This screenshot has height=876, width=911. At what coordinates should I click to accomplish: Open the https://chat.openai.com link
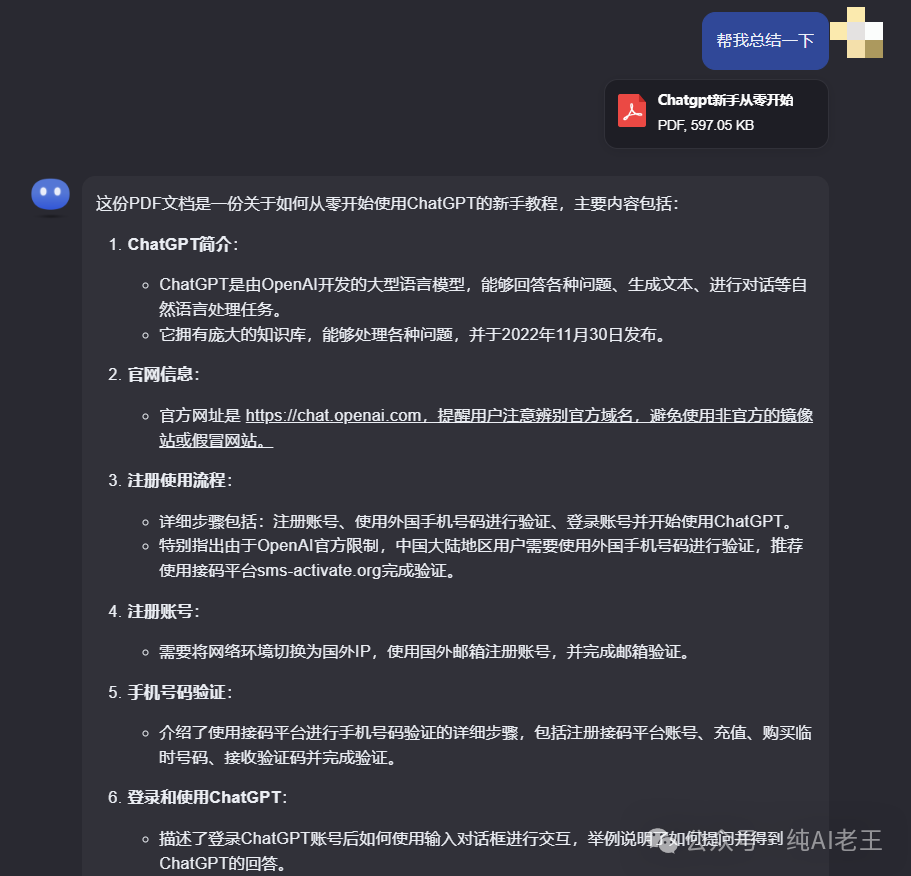click(x=333, y=415)
